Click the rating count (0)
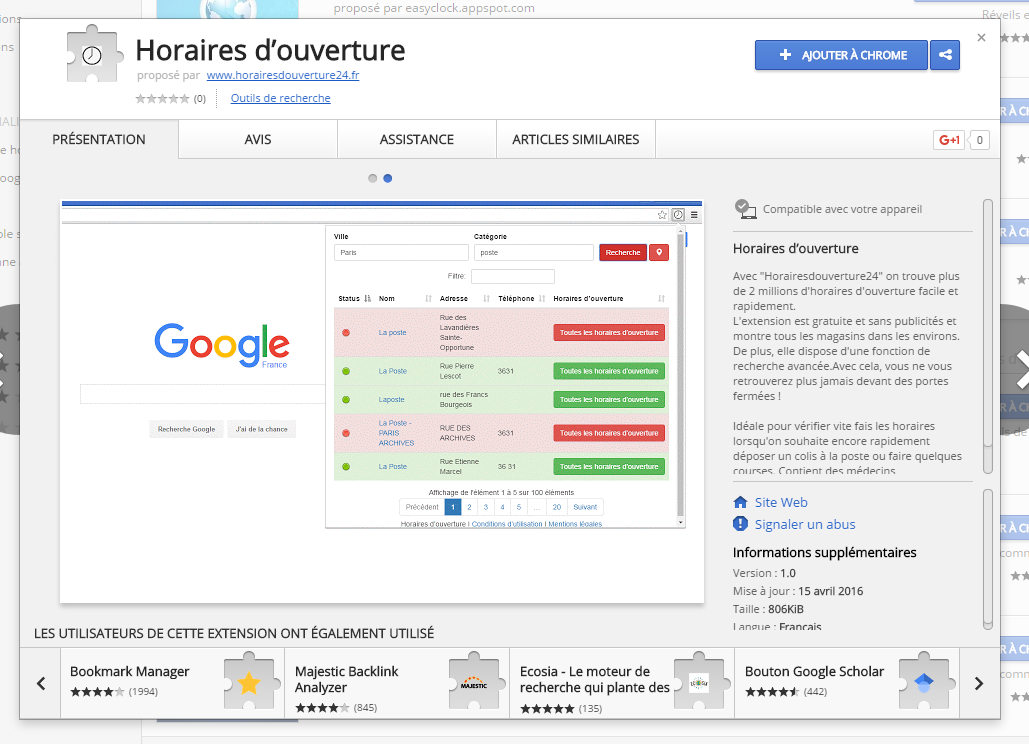 tap(200, 98)
